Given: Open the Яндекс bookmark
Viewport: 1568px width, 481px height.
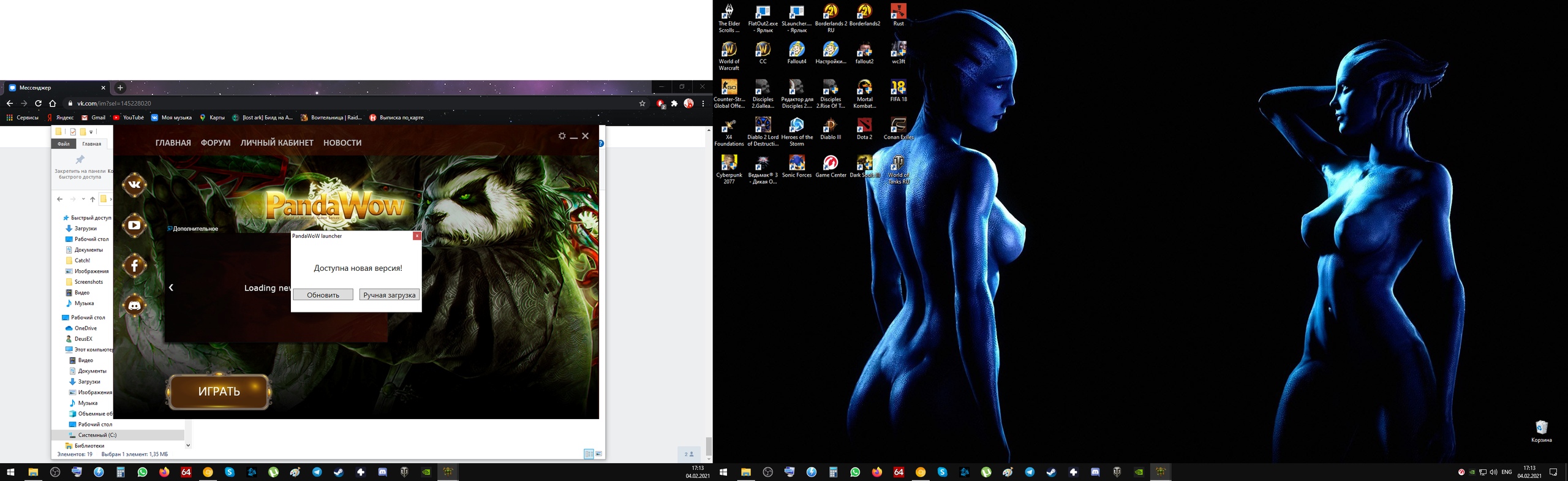Looking at the screenshot, I should [x=60, y=118].
